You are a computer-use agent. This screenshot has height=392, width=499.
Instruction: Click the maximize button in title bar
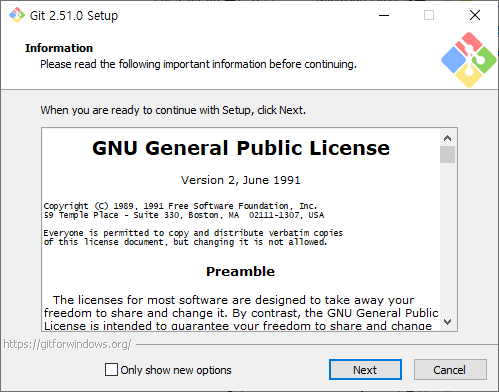coord(429,15)
